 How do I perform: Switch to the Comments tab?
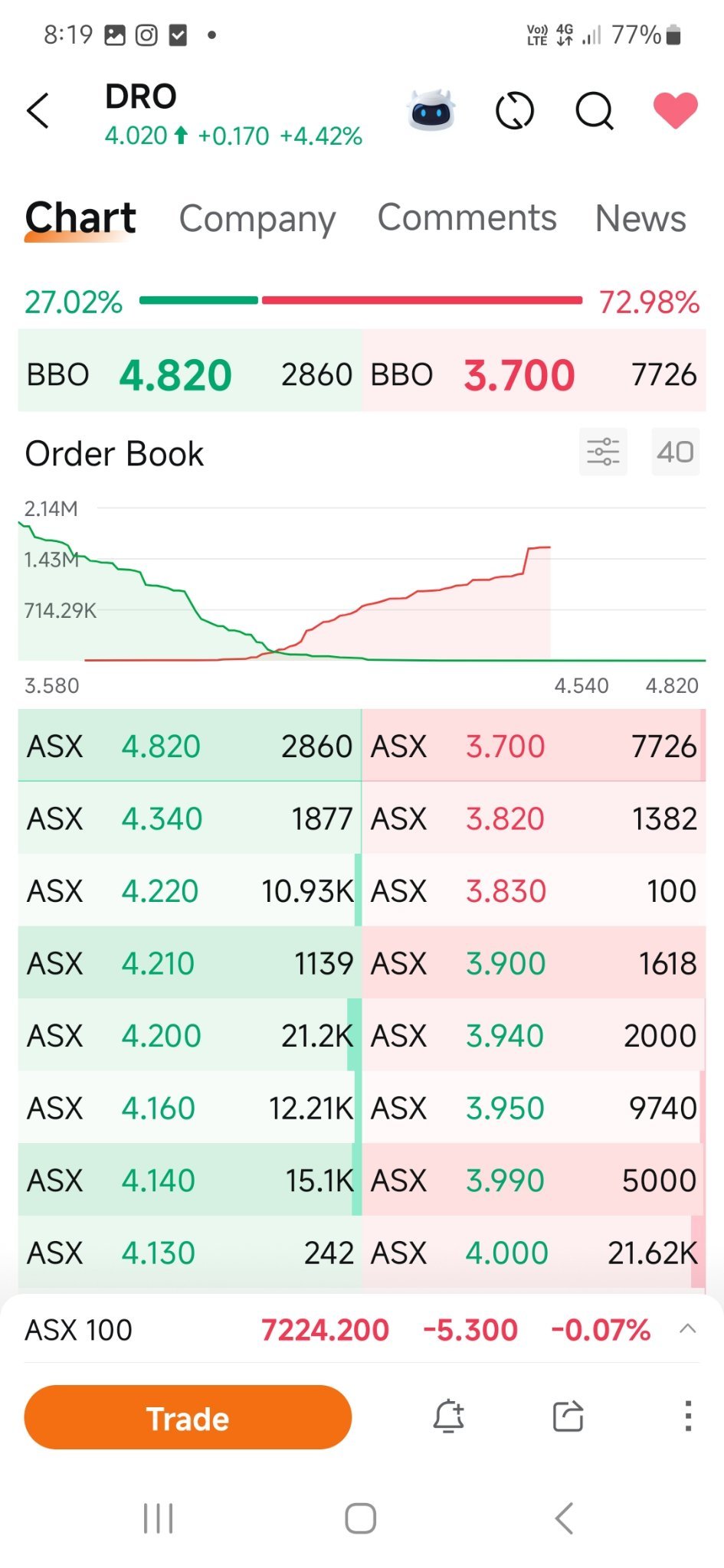click(467, 217)
